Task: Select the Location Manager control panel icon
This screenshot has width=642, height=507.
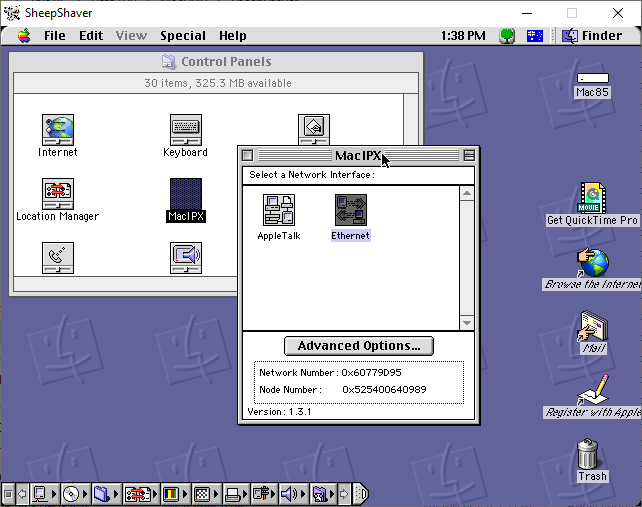Action: click(x=58, y=194)
